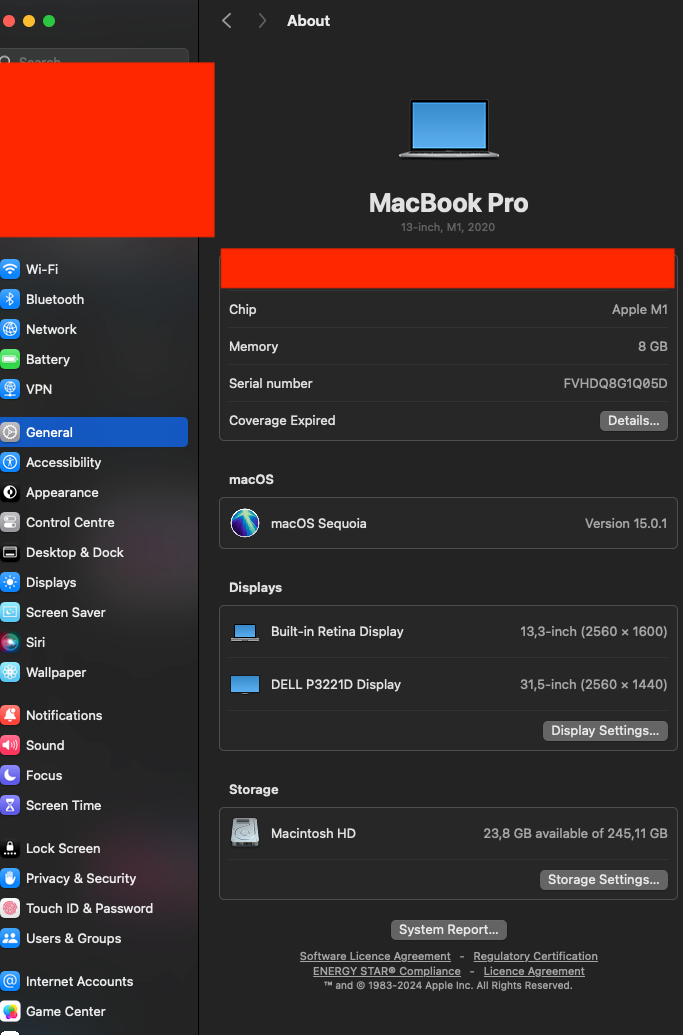Select the Network globe icon
Viewport: 683px width, 1035px height.
(x=10, y=329)
